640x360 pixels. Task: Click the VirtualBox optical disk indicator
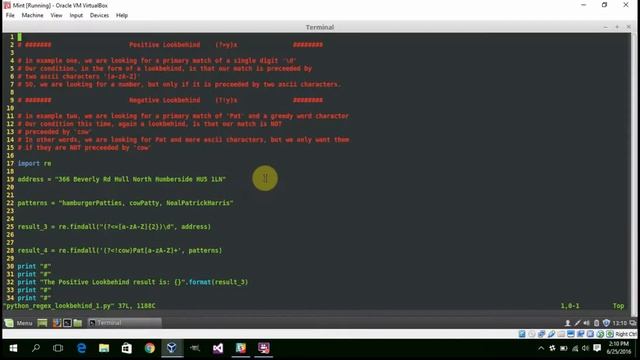pyautogui.click(x=531, y=334)
